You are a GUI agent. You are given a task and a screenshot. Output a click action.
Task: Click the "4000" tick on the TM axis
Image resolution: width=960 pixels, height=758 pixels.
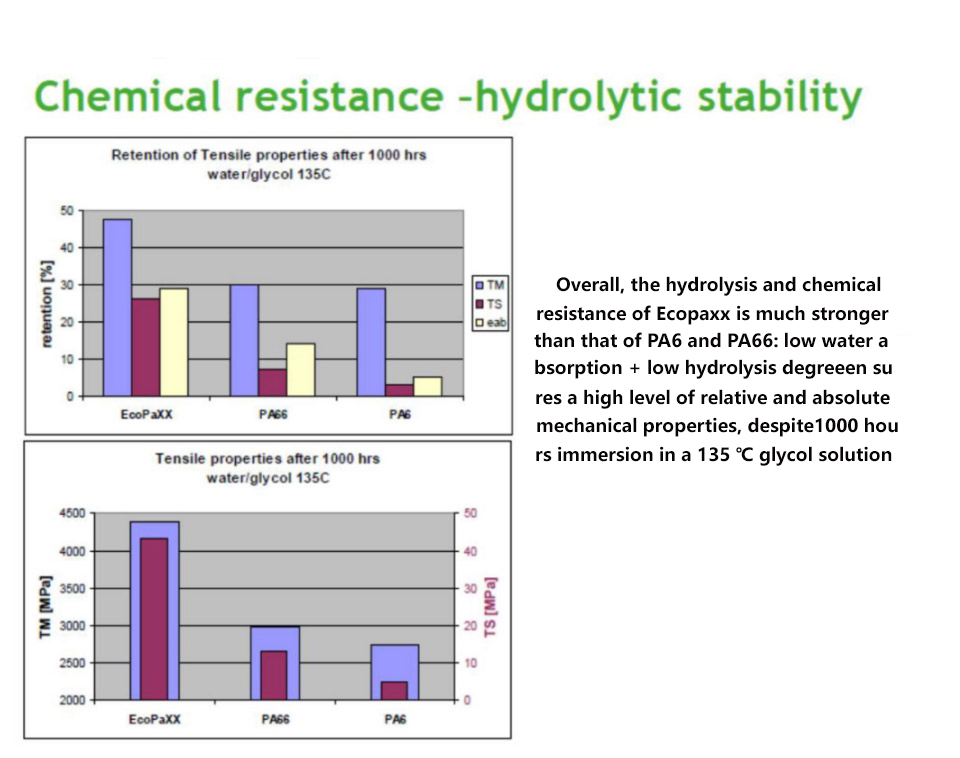click(72, 552)
